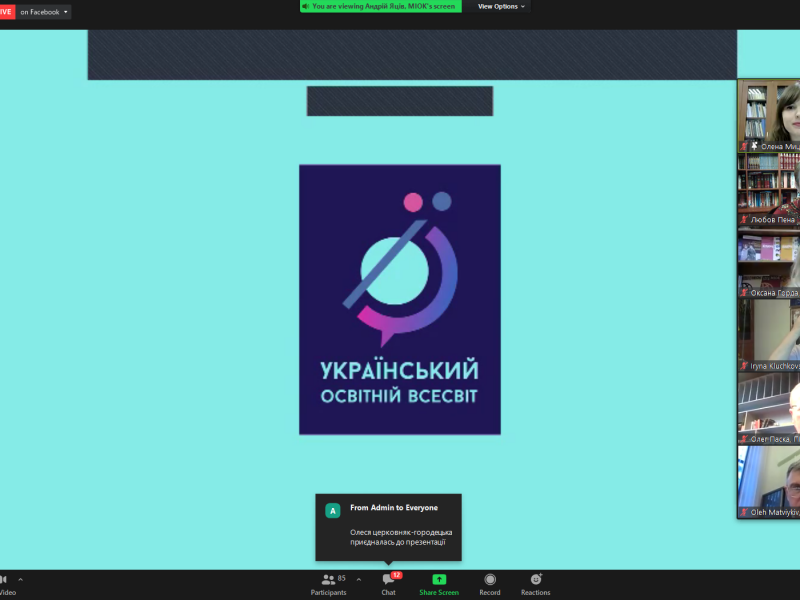Click the Admin avatar in chat notification
The width and height of the screenshot is (800, 600).
tap(332, 510)
